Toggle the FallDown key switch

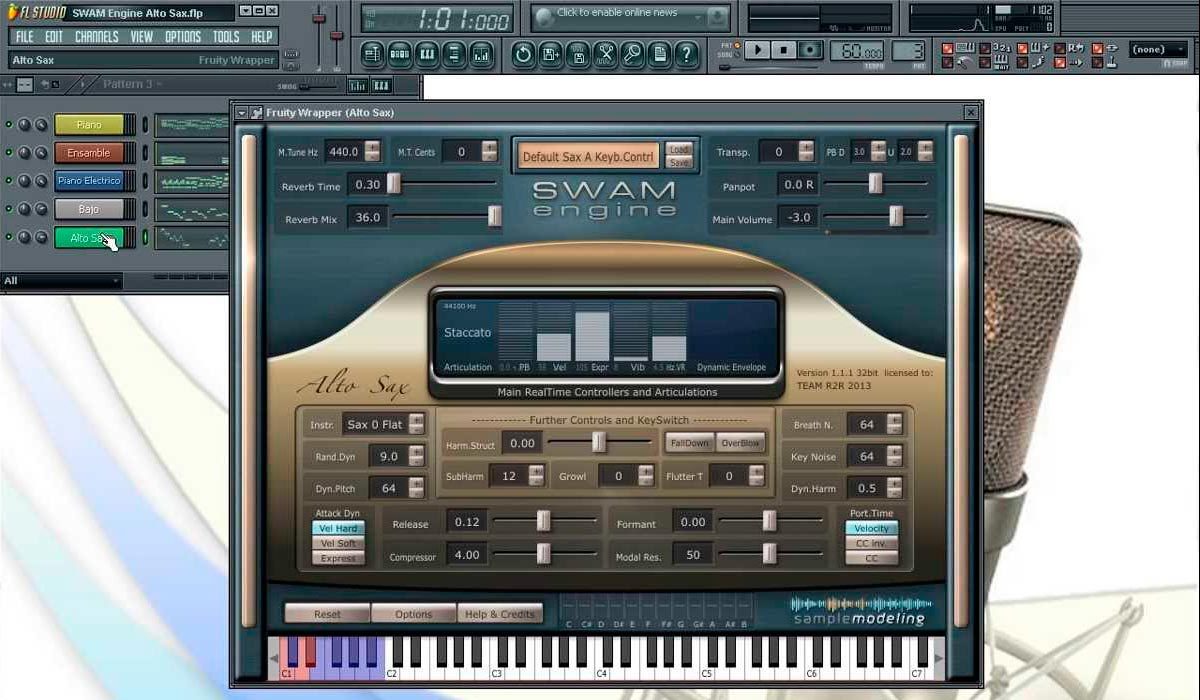[690, 443]
